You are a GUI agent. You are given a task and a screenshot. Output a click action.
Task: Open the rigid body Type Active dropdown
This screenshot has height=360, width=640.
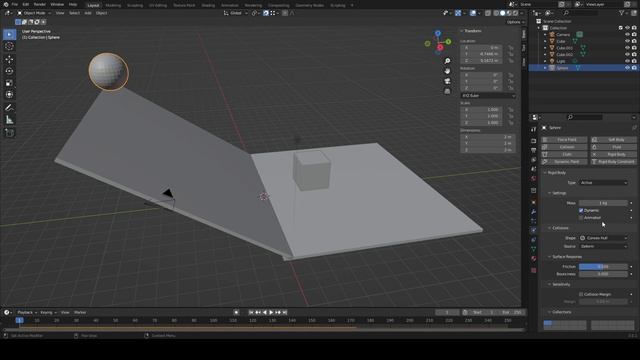(x=603, y=183)
